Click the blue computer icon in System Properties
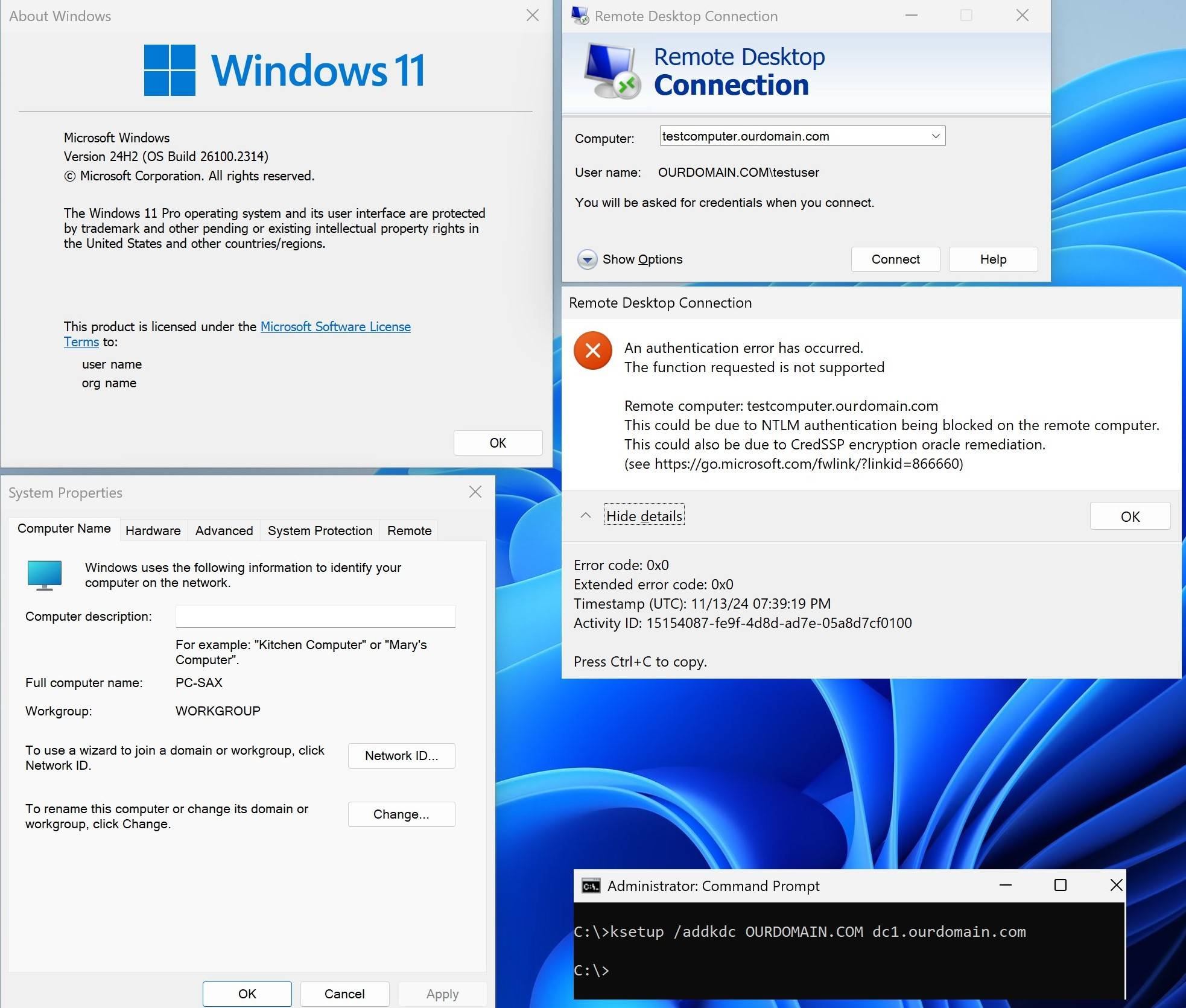The height and width of the screenshot is (1008, 1186). coord(45,575)
